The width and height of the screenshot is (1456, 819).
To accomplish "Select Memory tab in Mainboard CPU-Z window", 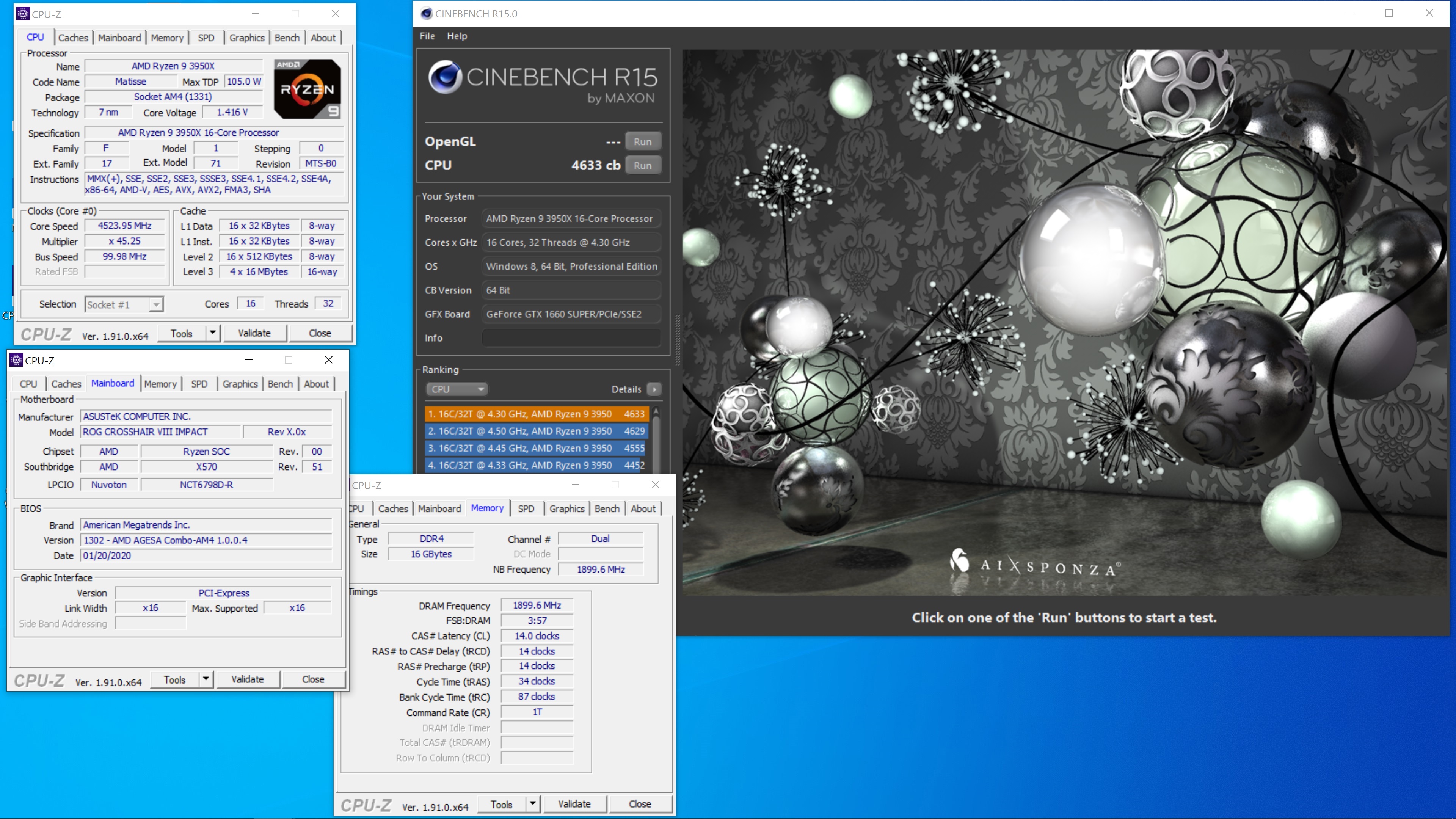I will pos(160,384).
